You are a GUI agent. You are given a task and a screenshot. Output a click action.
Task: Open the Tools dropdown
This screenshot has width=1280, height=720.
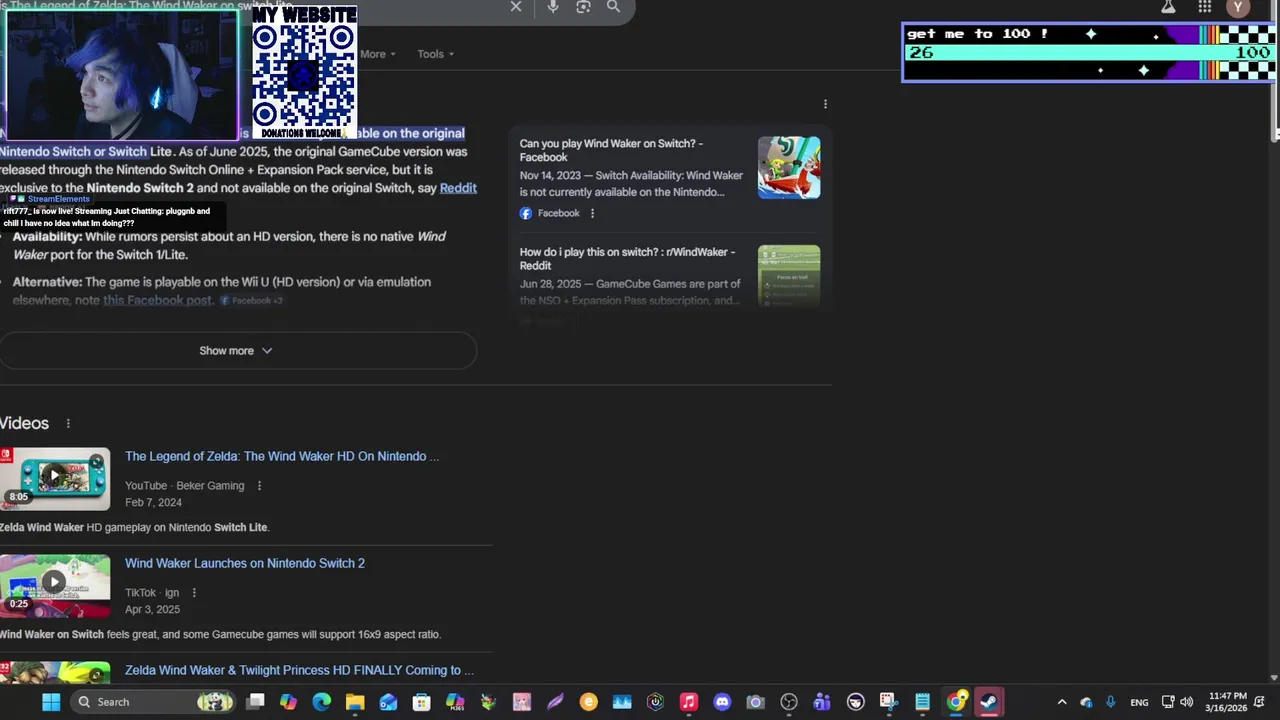436,54
